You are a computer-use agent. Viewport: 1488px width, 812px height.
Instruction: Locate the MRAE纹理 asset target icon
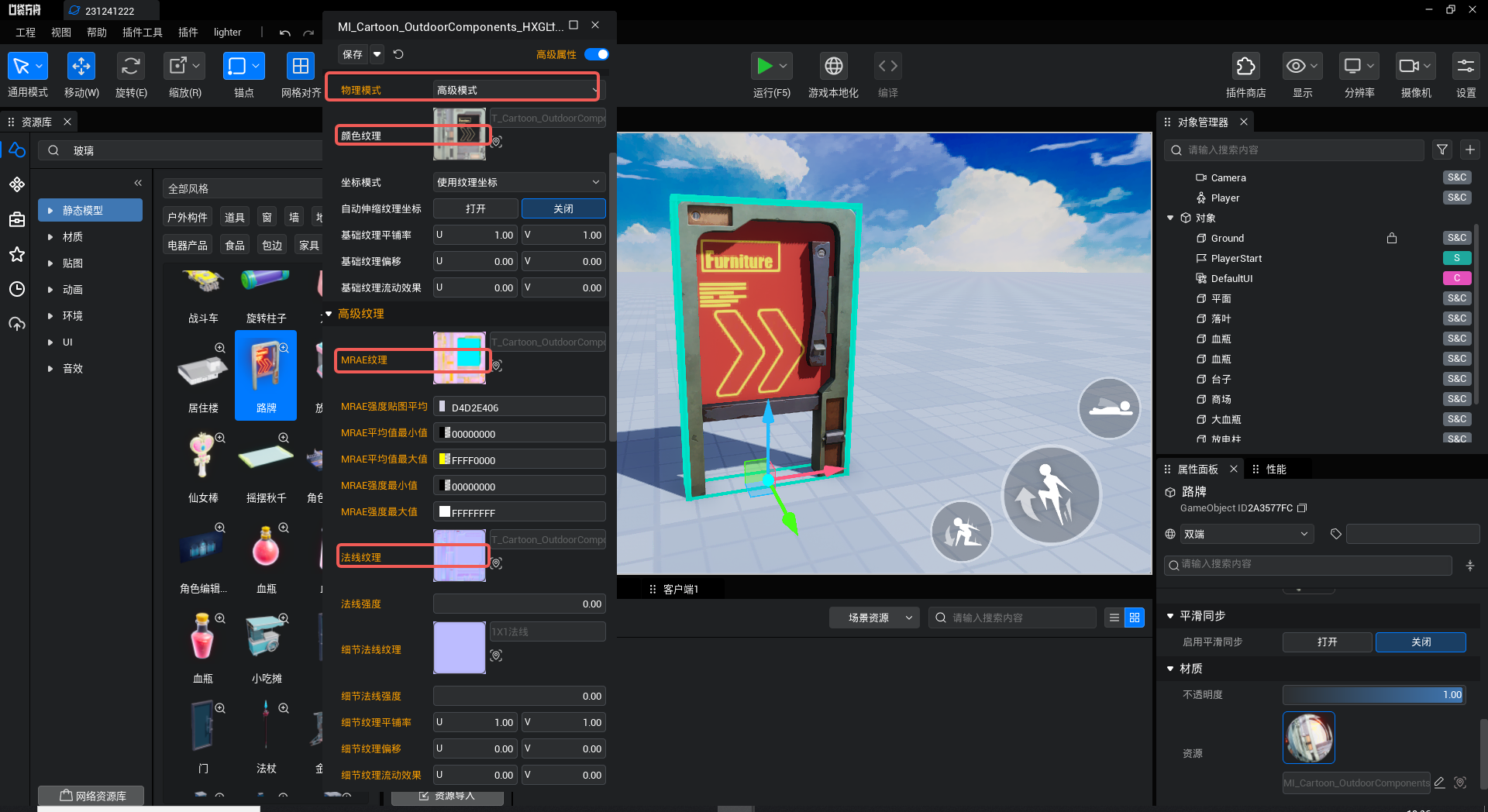(497, 366)
